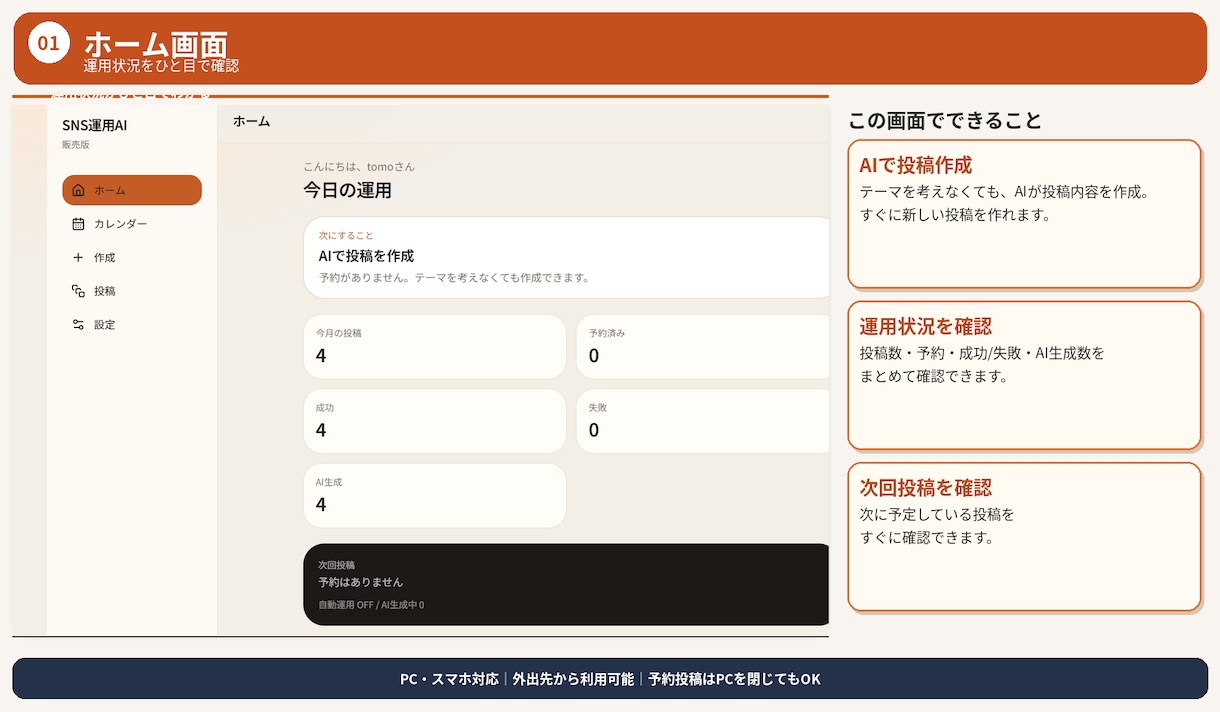Click the 外出先から利用可能 footer text

click(x=573, y=679)
